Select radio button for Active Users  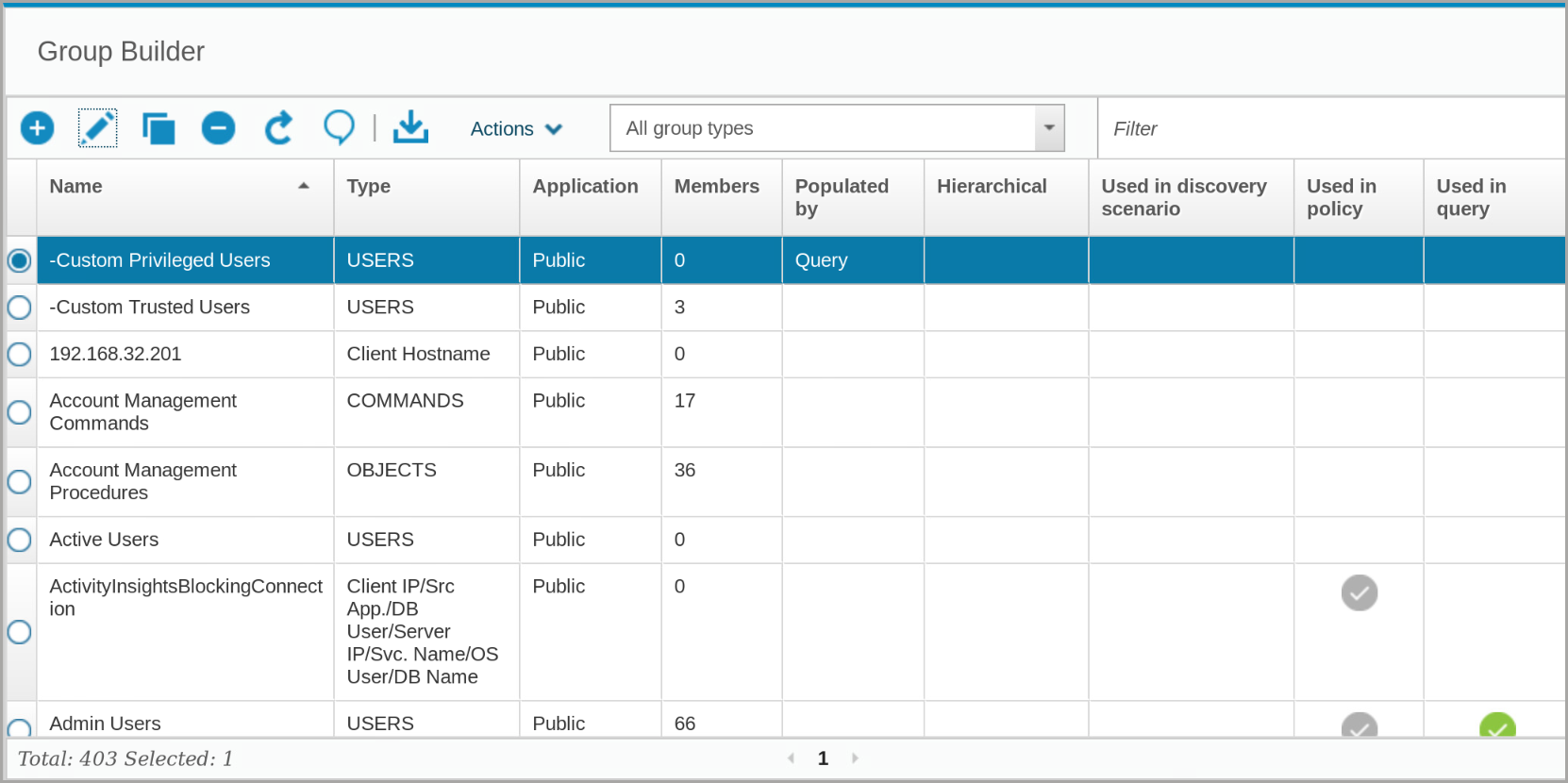tap(20, 540)
